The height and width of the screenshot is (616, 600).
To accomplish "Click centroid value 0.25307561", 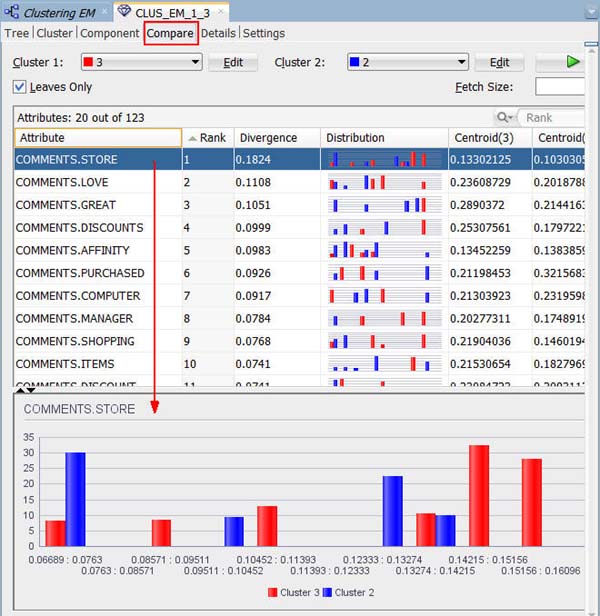I will [x=480, y=228].
